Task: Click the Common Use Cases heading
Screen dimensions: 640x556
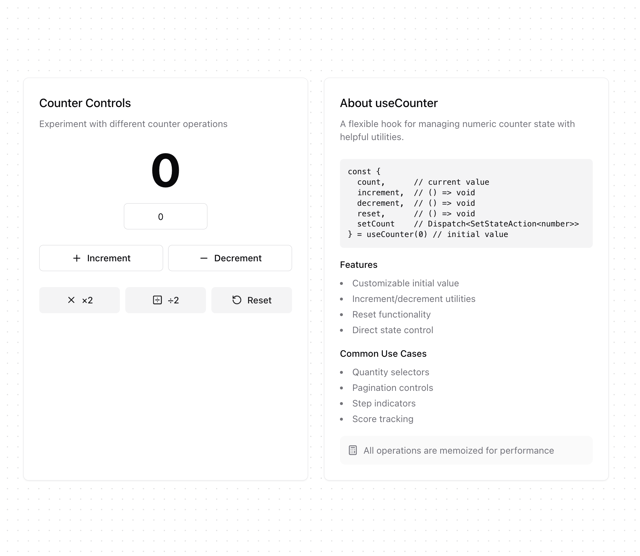Action: (x=383, y=354)
